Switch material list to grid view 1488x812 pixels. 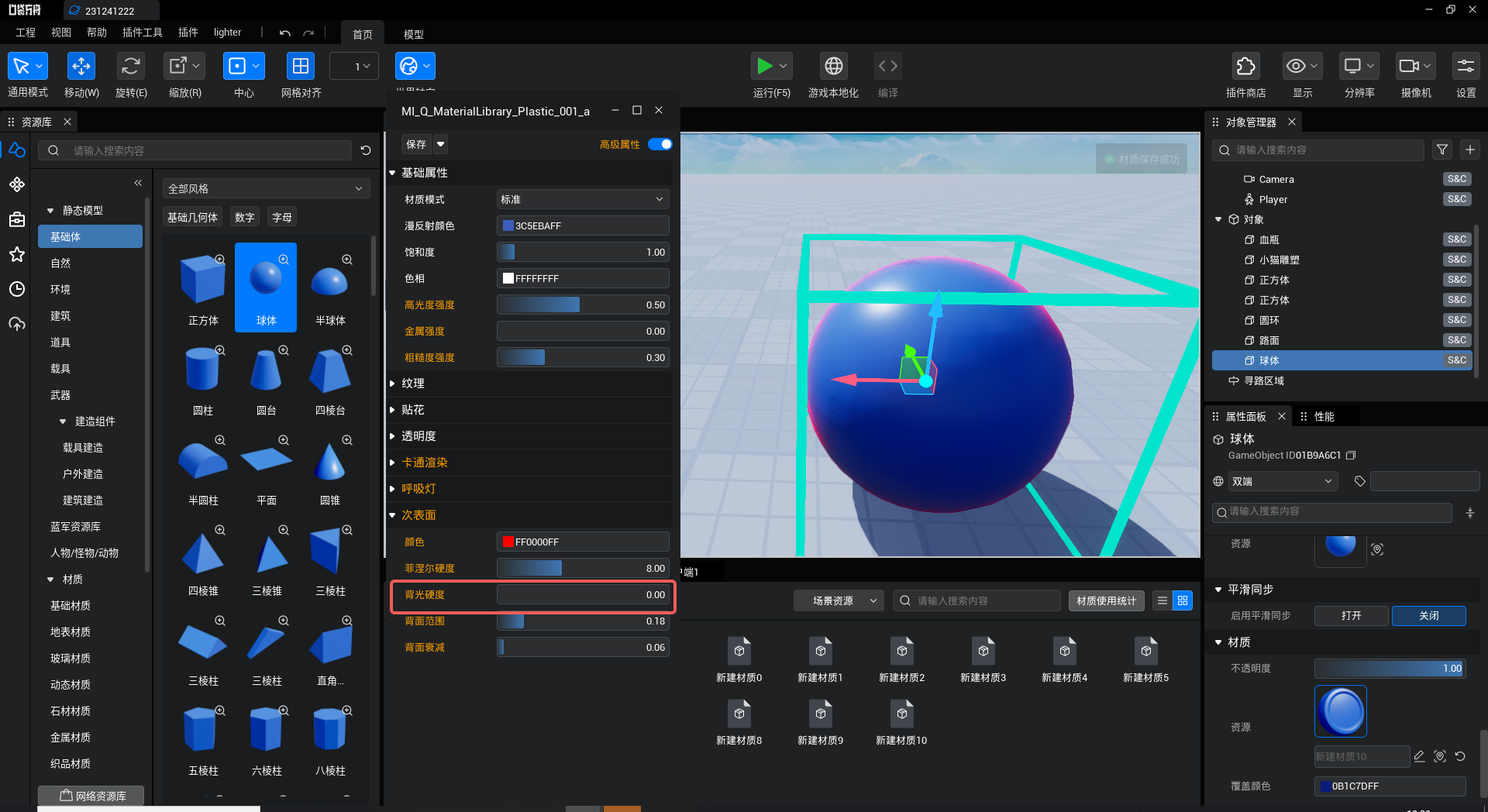tap(1183, 600)
